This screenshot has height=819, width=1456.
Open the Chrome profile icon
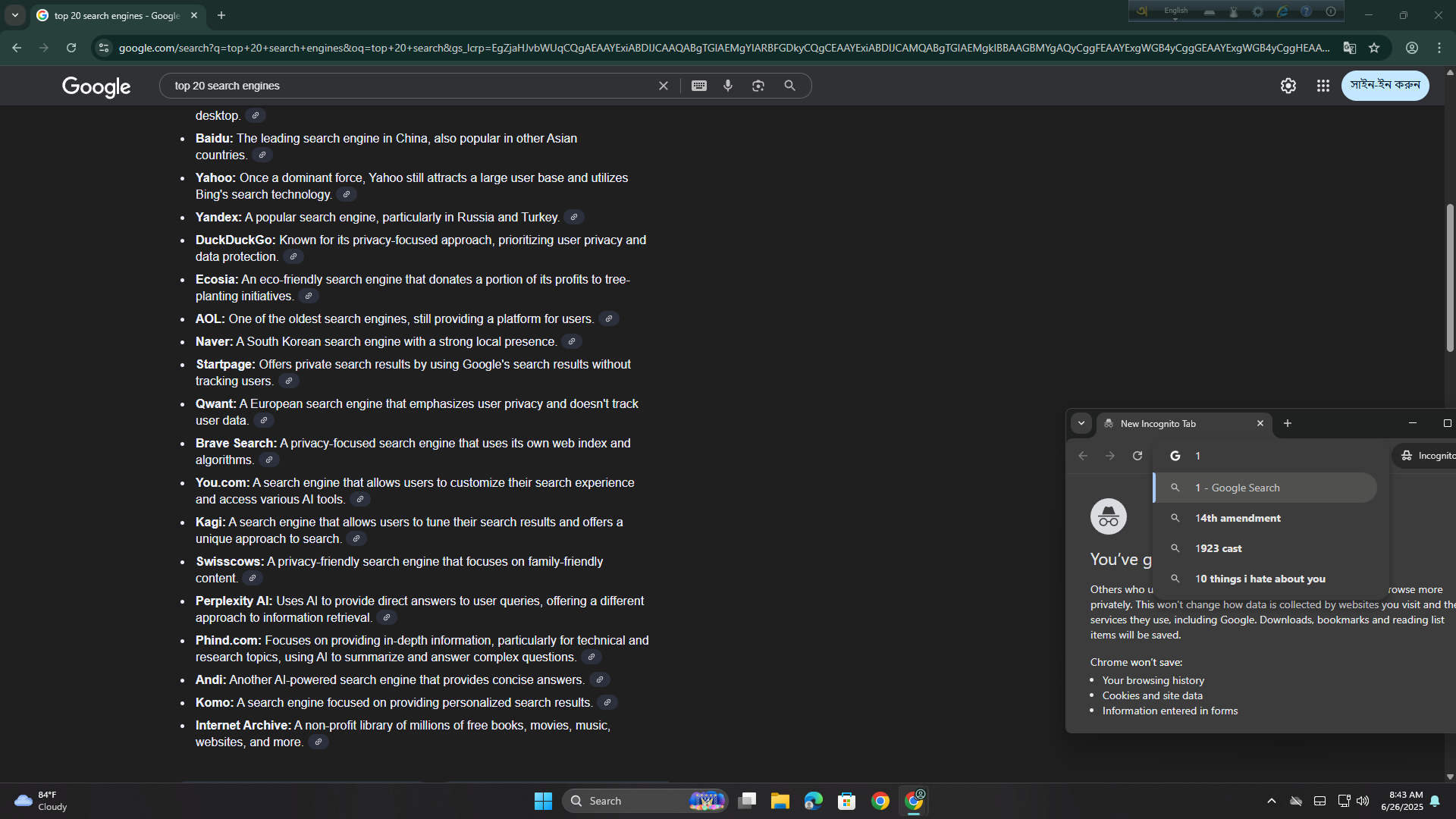(1412, 48)
